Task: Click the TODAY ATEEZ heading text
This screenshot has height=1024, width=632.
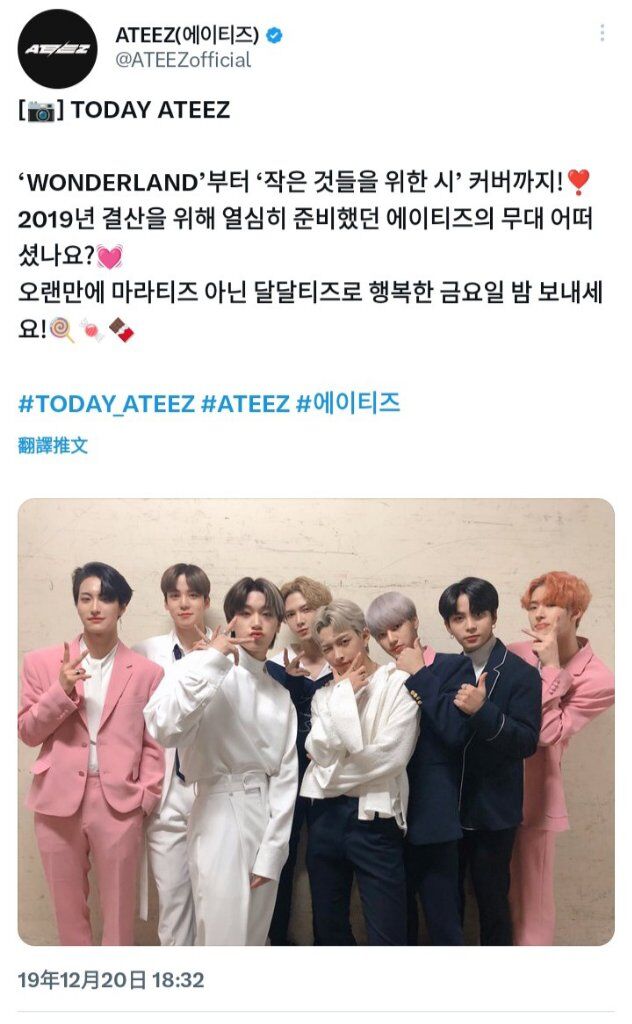Action: pos(150,110)
